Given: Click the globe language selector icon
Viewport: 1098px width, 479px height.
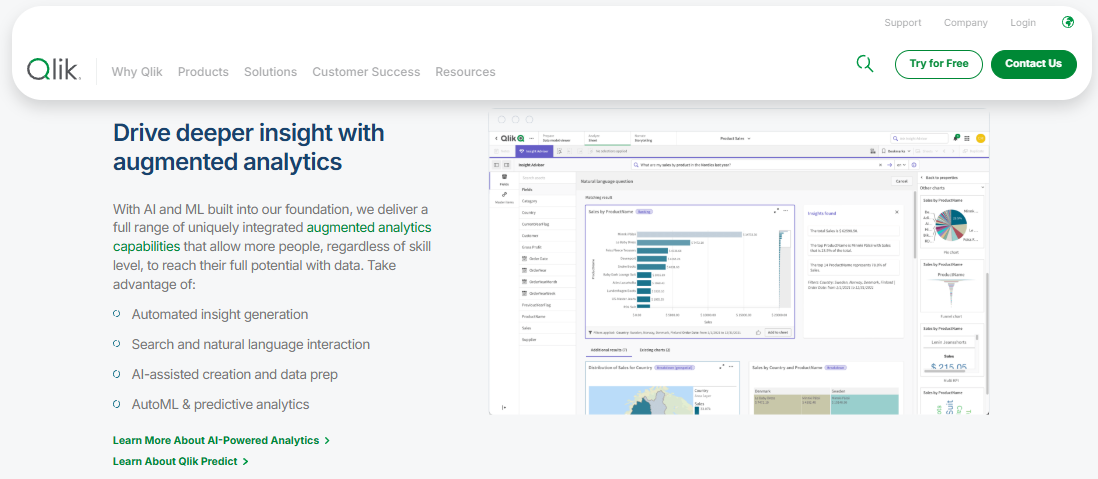Looking at the screenshot, I should tap(1067, 22).
